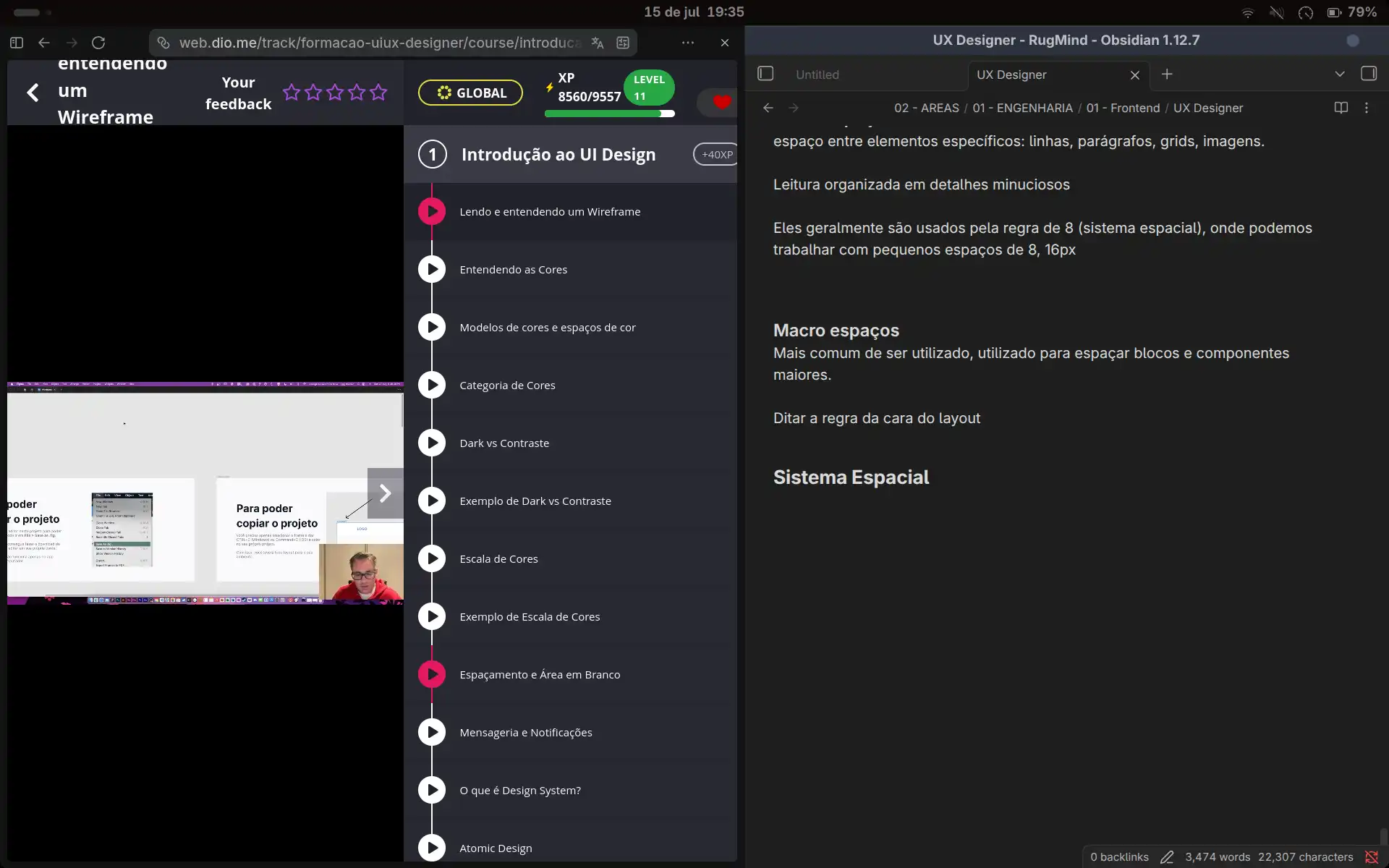Image resolution: width=1389 pixels, height=868 pixels.
Task: Open the browser translate icon
Action: 598,43
